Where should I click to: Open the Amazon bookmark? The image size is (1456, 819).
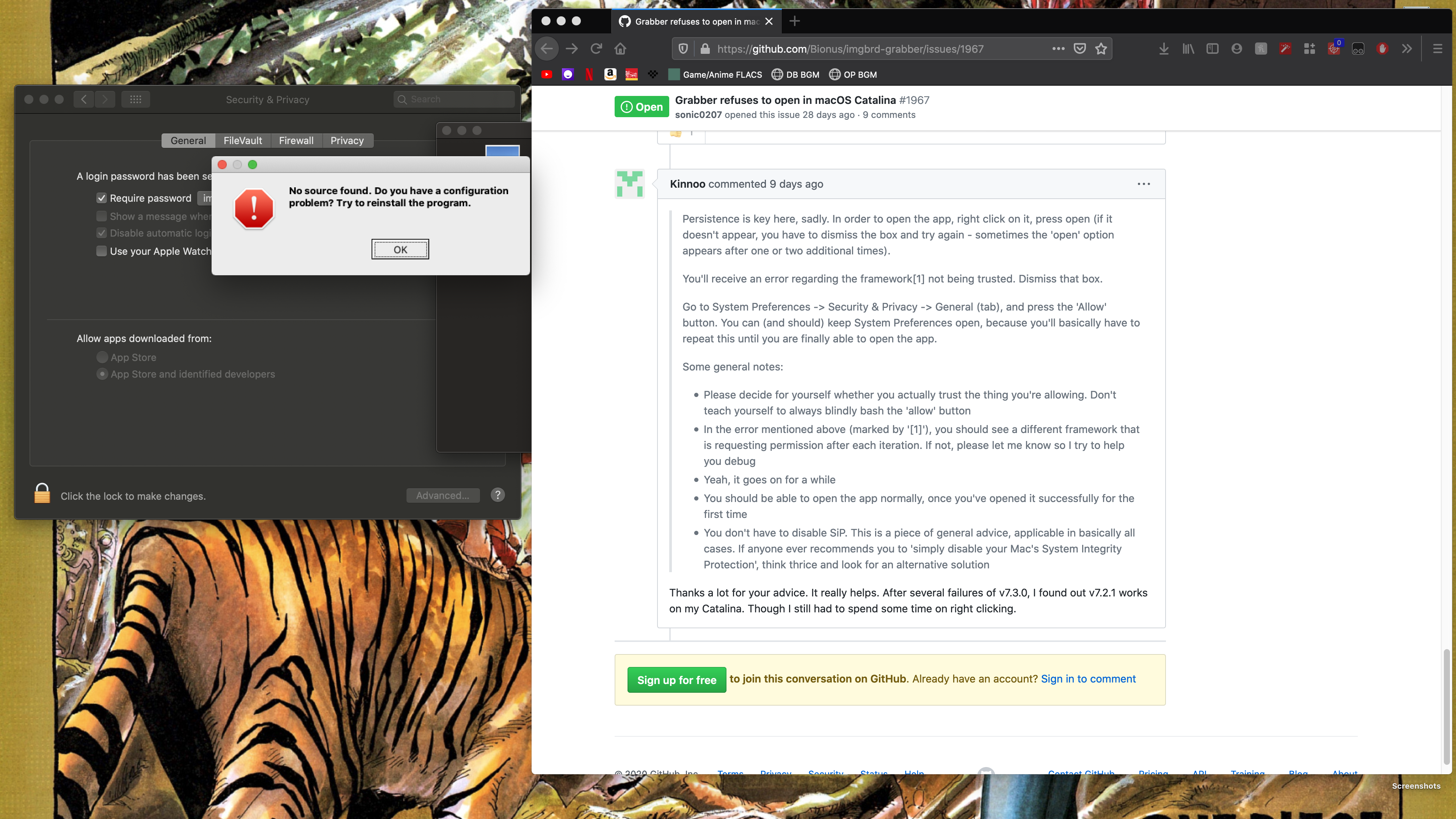point(610,74)
